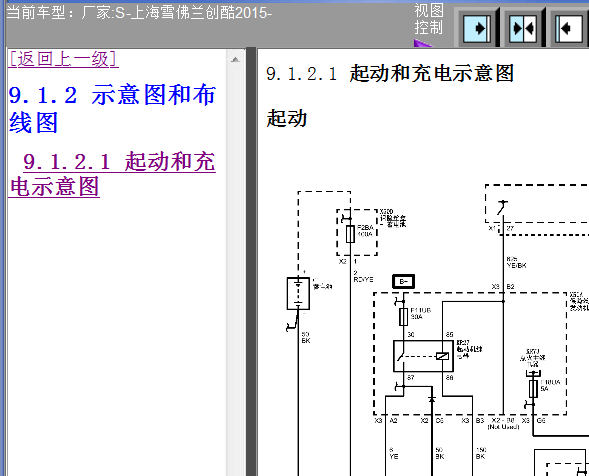Click the current vehicle model text 当前车型
The height and width of the screenshot is (476, 589).
click(139, 12)
